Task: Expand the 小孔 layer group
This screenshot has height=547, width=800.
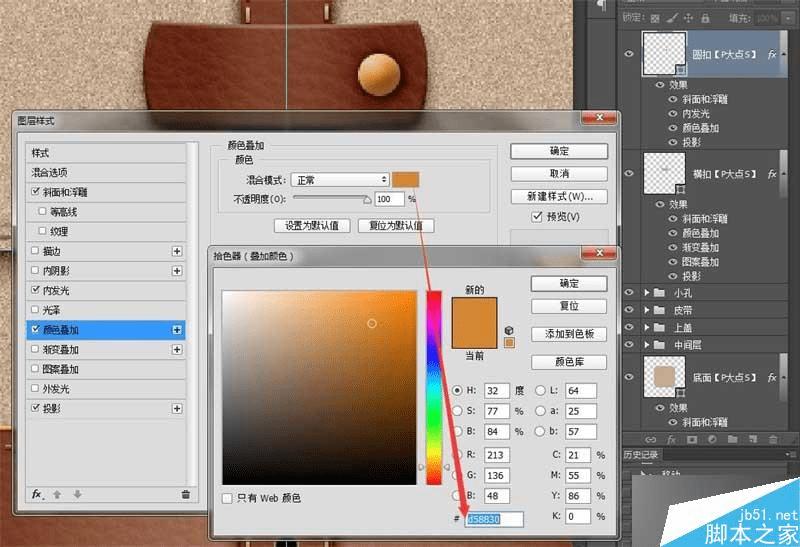Action: click(646, 293)
